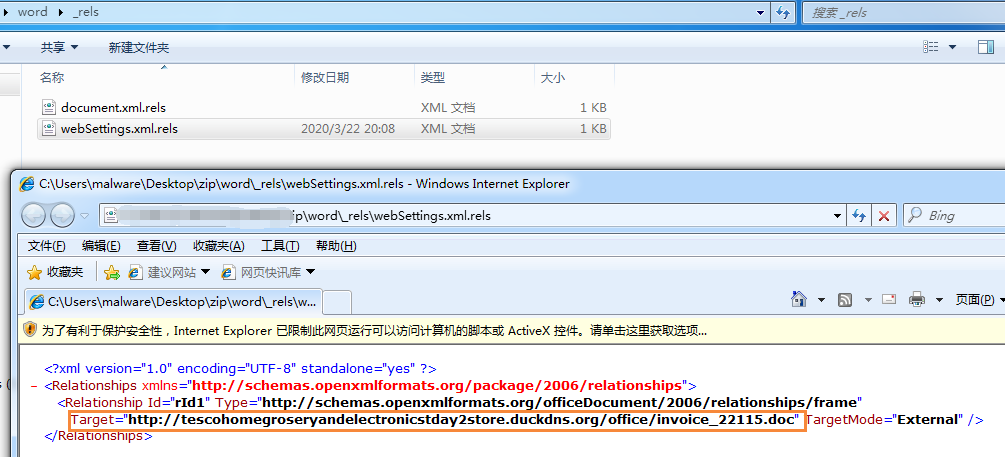Click the duckdns.org invoice_22115.doc Target URL
The height and width of the screenshot is (457, 1005).
461,420
